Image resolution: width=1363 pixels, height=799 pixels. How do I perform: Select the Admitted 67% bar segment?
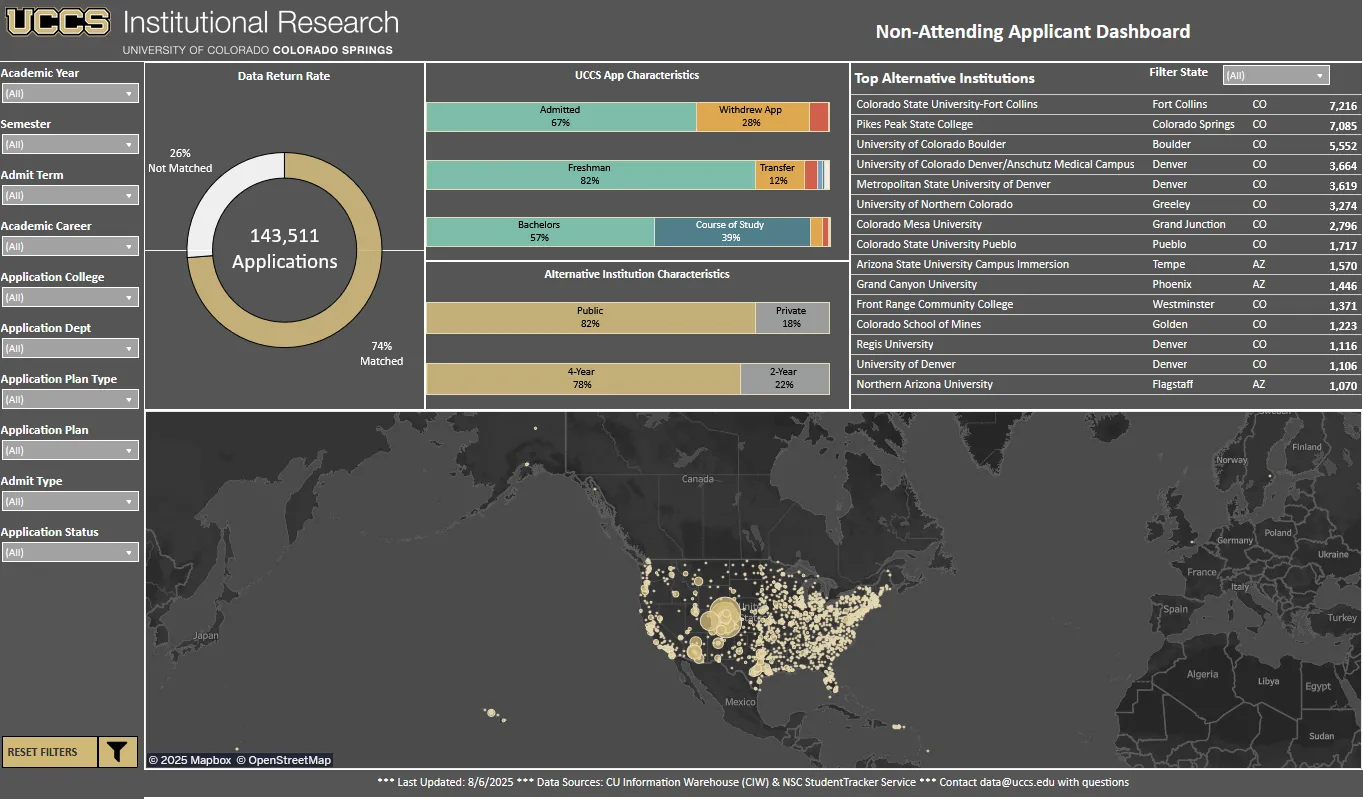click(561, 117)
